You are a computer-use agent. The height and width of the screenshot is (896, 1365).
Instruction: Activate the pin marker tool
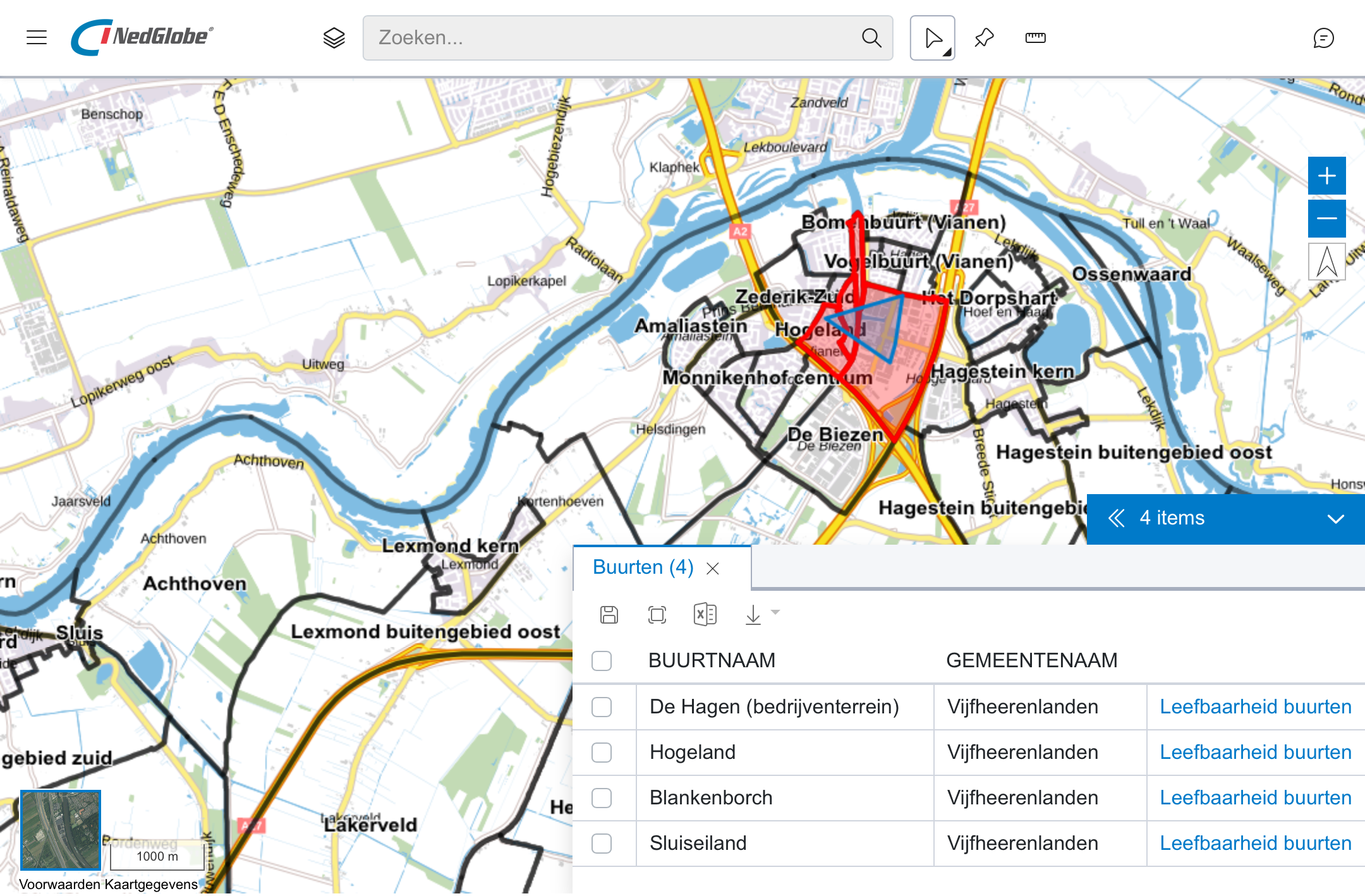pos(984,38)
